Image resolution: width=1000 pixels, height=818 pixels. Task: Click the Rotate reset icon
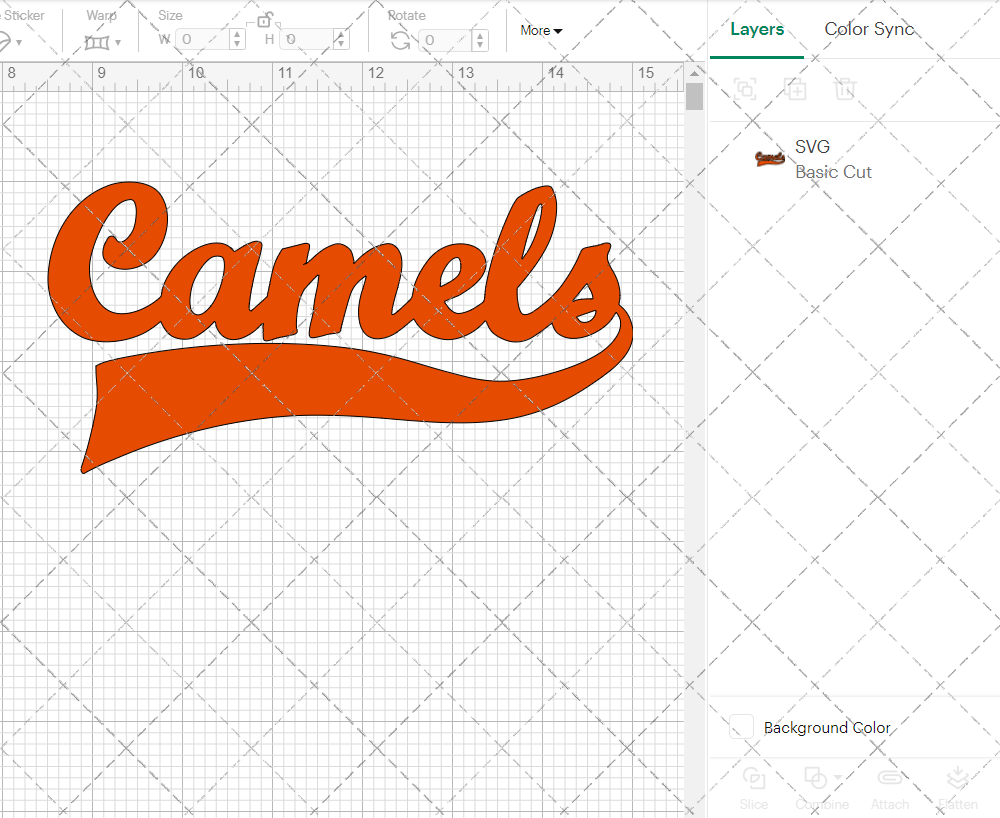click(x=399, y=38)
